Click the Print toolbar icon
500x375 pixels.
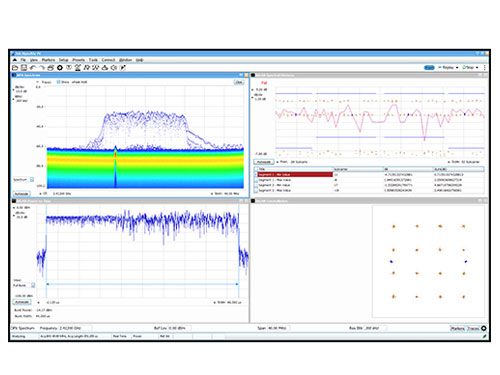[51, 68]
